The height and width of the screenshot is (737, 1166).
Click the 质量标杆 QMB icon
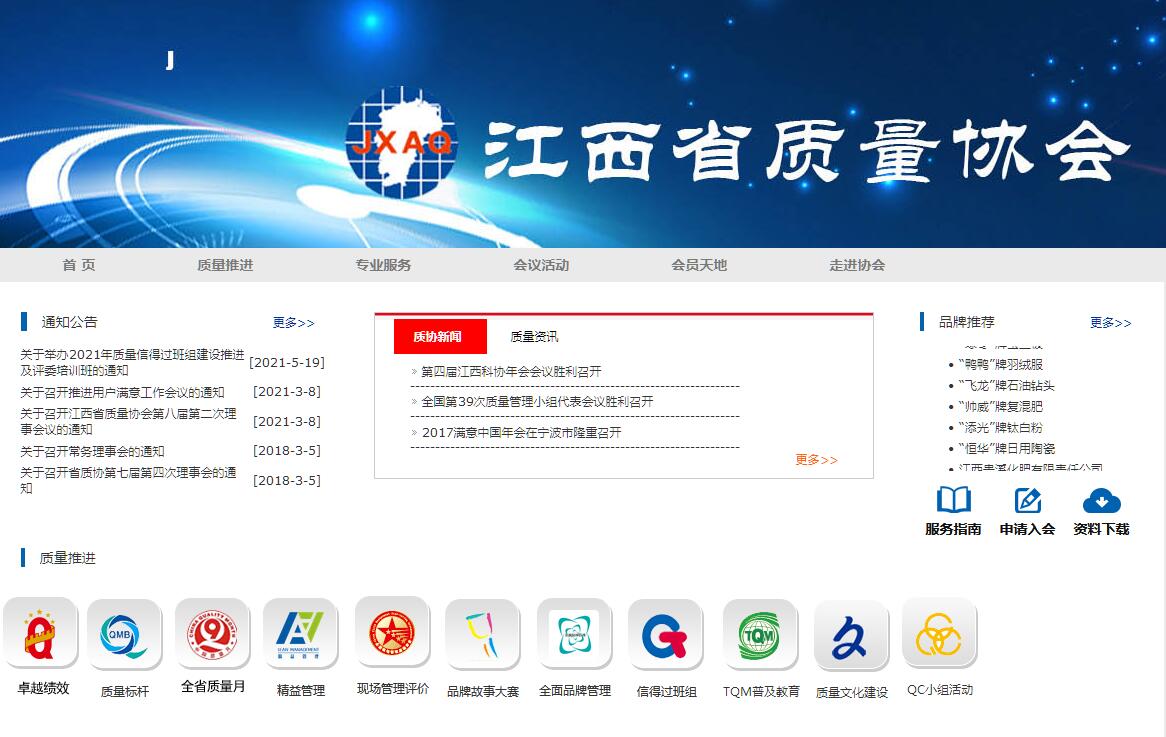(124, 635)
